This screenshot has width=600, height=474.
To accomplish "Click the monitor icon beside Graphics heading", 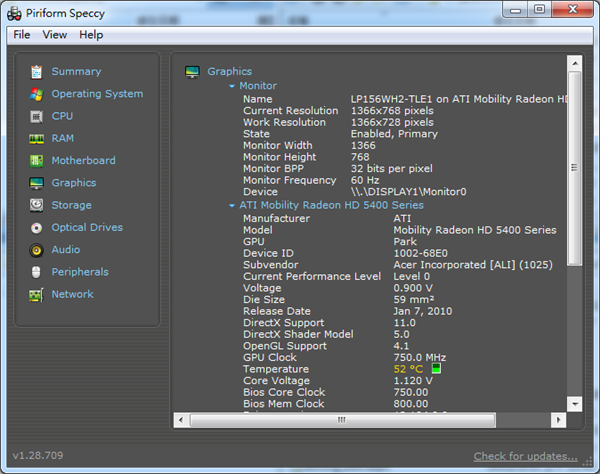I will coord(192,72).
